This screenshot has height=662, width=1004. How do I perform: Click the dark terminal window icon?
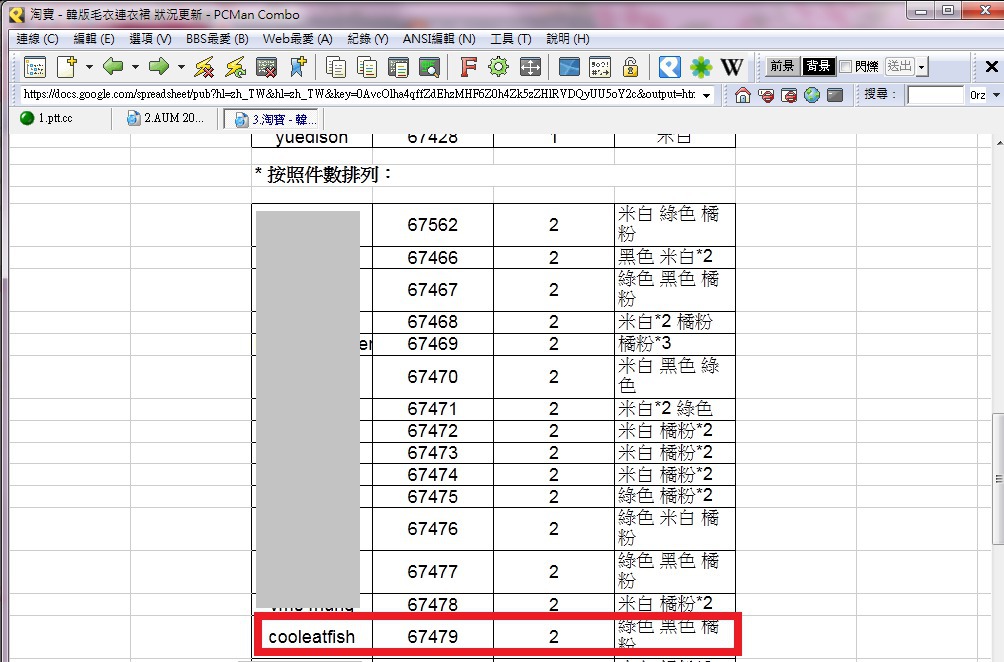pyautogui.click(x=835, y=95)
